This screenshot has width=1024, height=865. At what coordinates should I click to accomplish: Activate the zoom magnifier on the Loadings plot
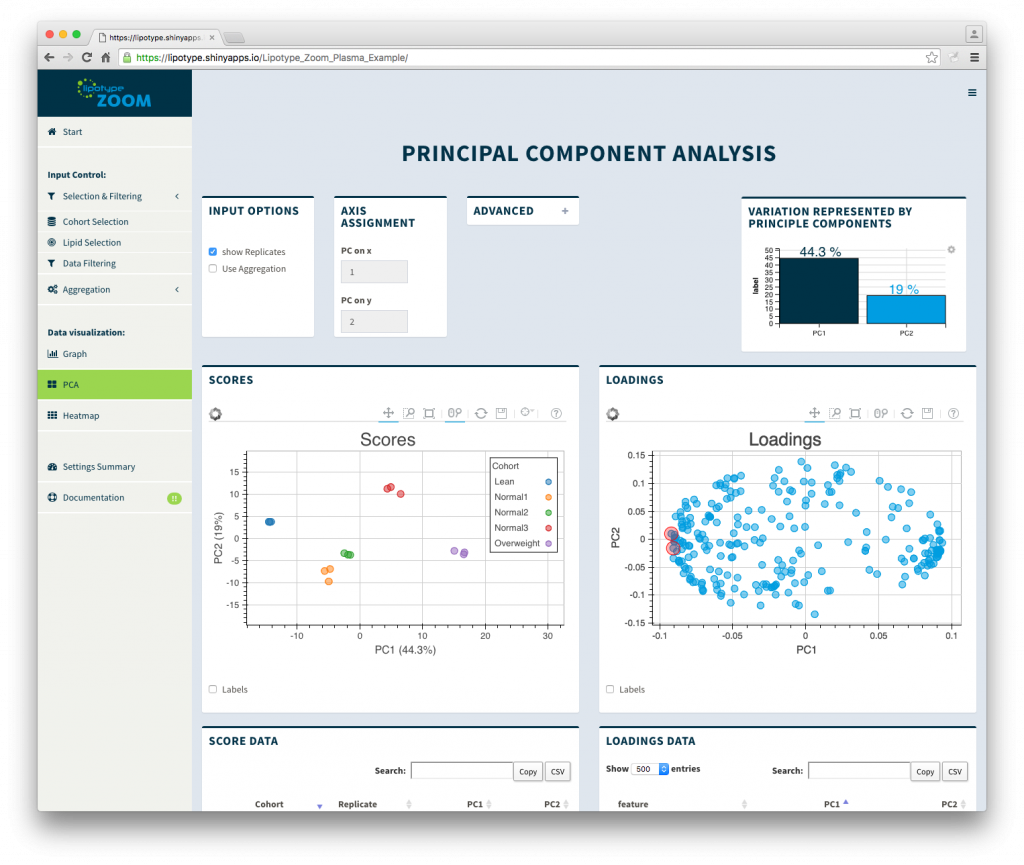coord(835,413)
